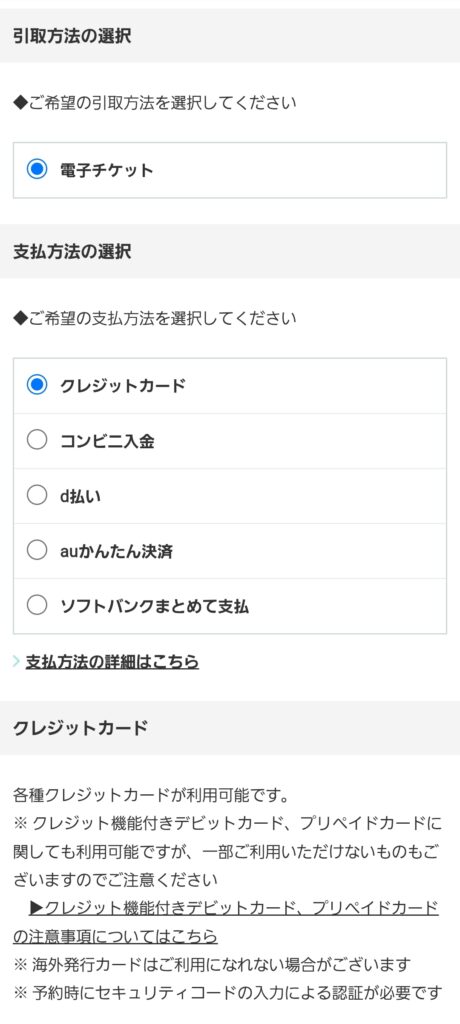Click the 海外発行カード notice line
Image resolution: width=460 pixels, height=1024 pixels.
(212, 964)
